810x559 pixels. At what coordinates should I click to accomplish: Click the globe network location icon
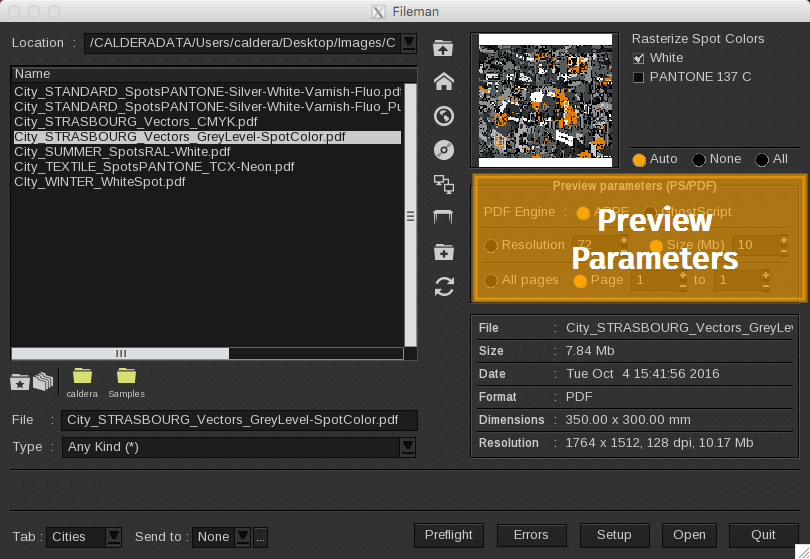[444, 116]
